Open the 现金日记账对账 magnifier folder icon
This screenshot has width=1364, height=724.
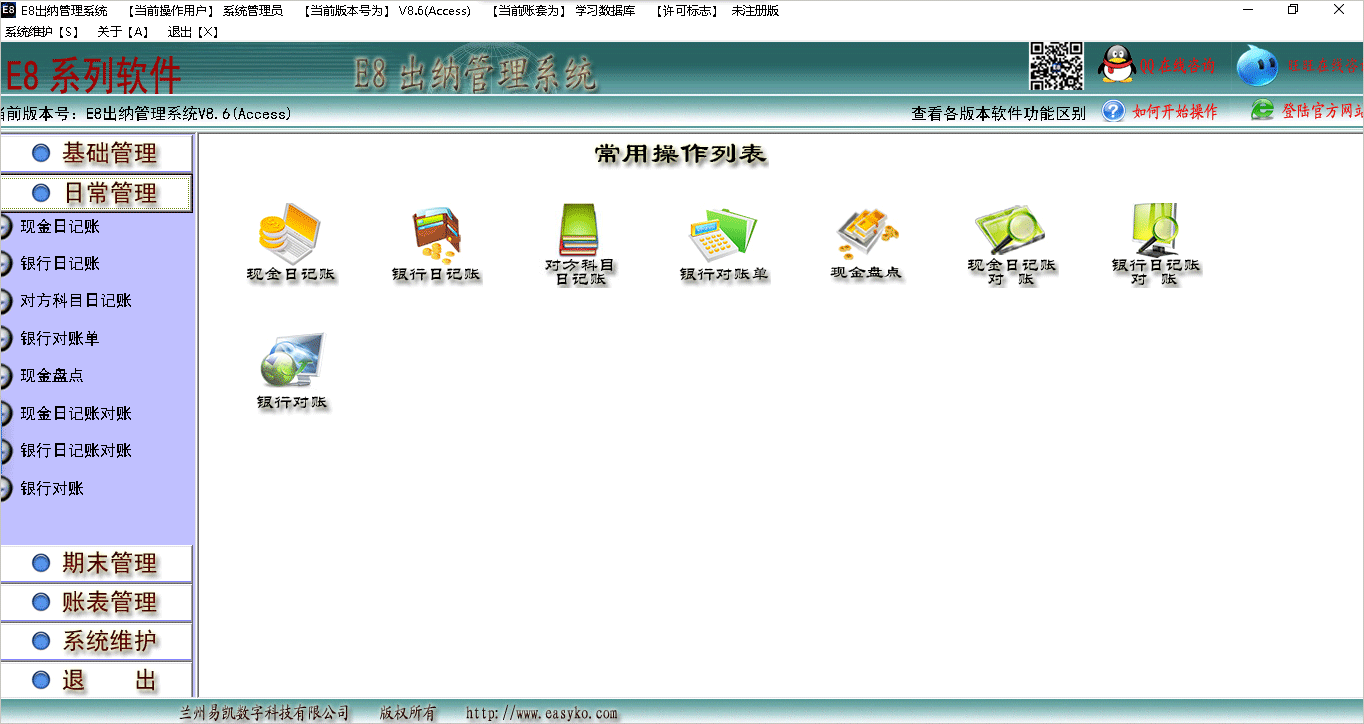1011,245
